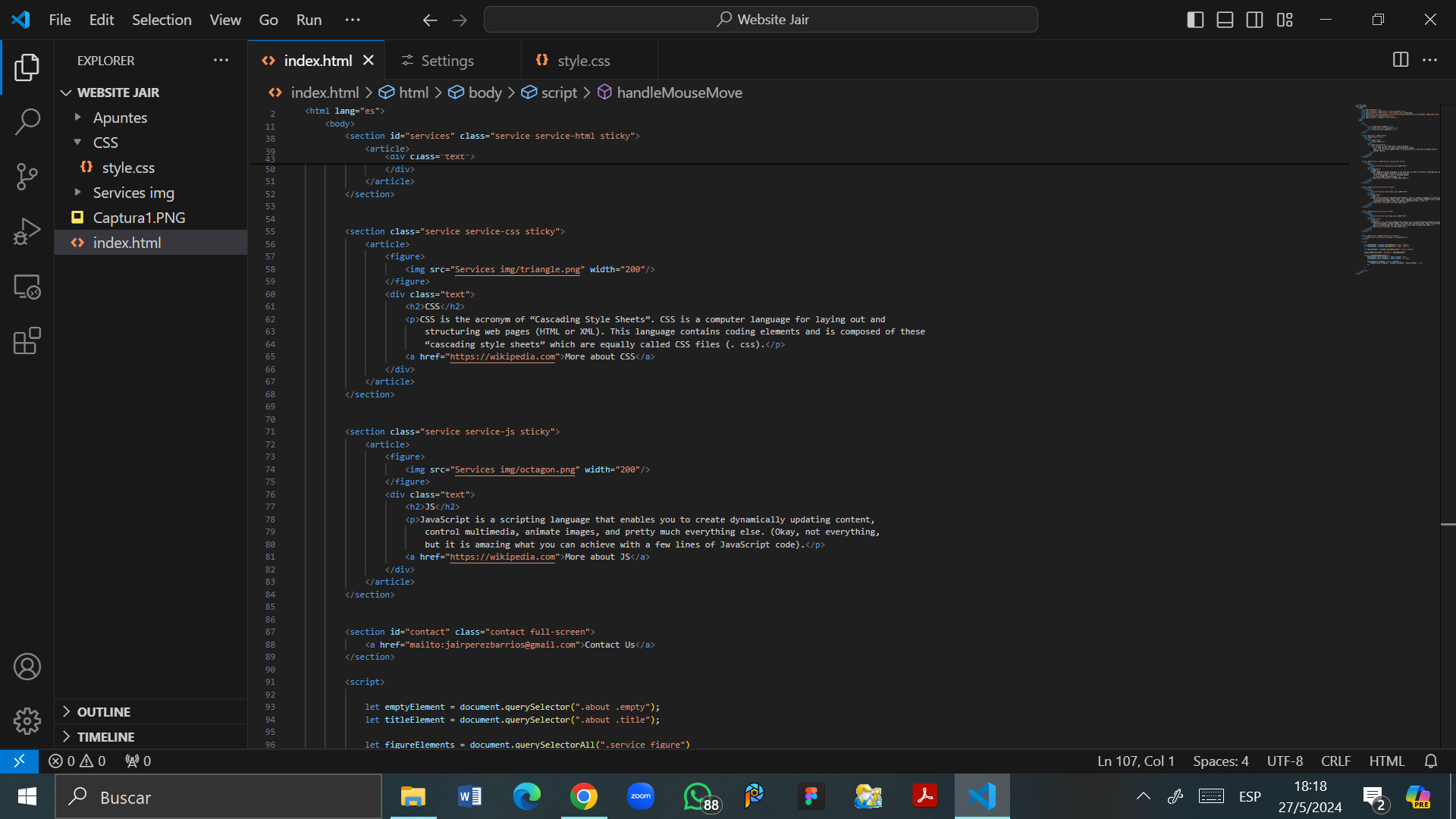This screenshot has height=819, width=1456.
Task: Split the editor using the split icon
Action: (1401, 60)
